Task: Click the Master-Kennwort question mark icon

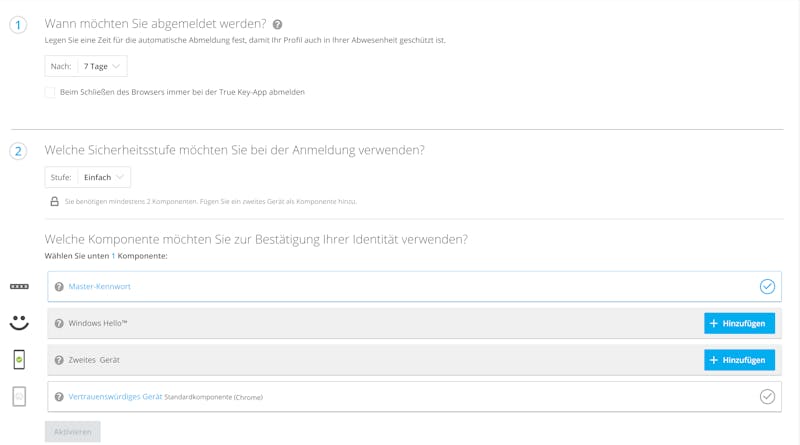Action: (x=59, y=287)
